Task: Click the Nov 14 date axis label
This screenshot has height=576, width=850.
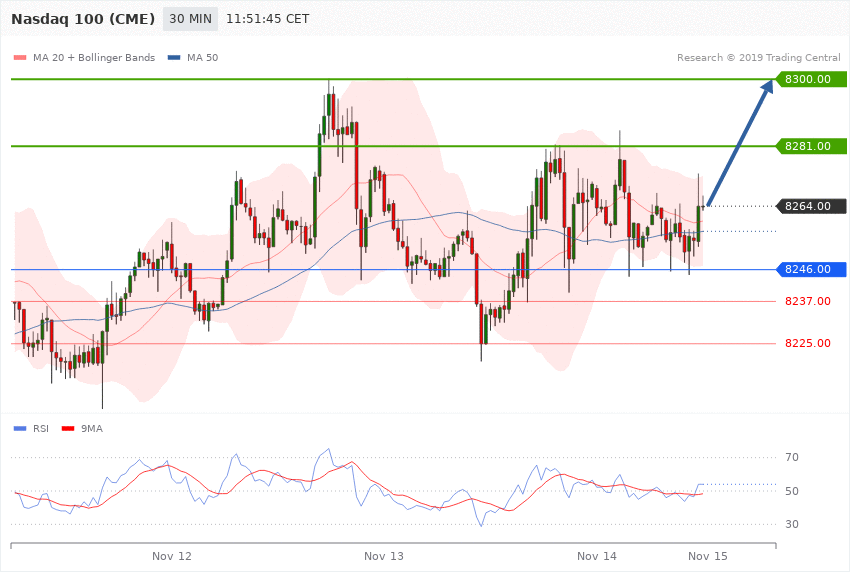Action: (597, 556)
